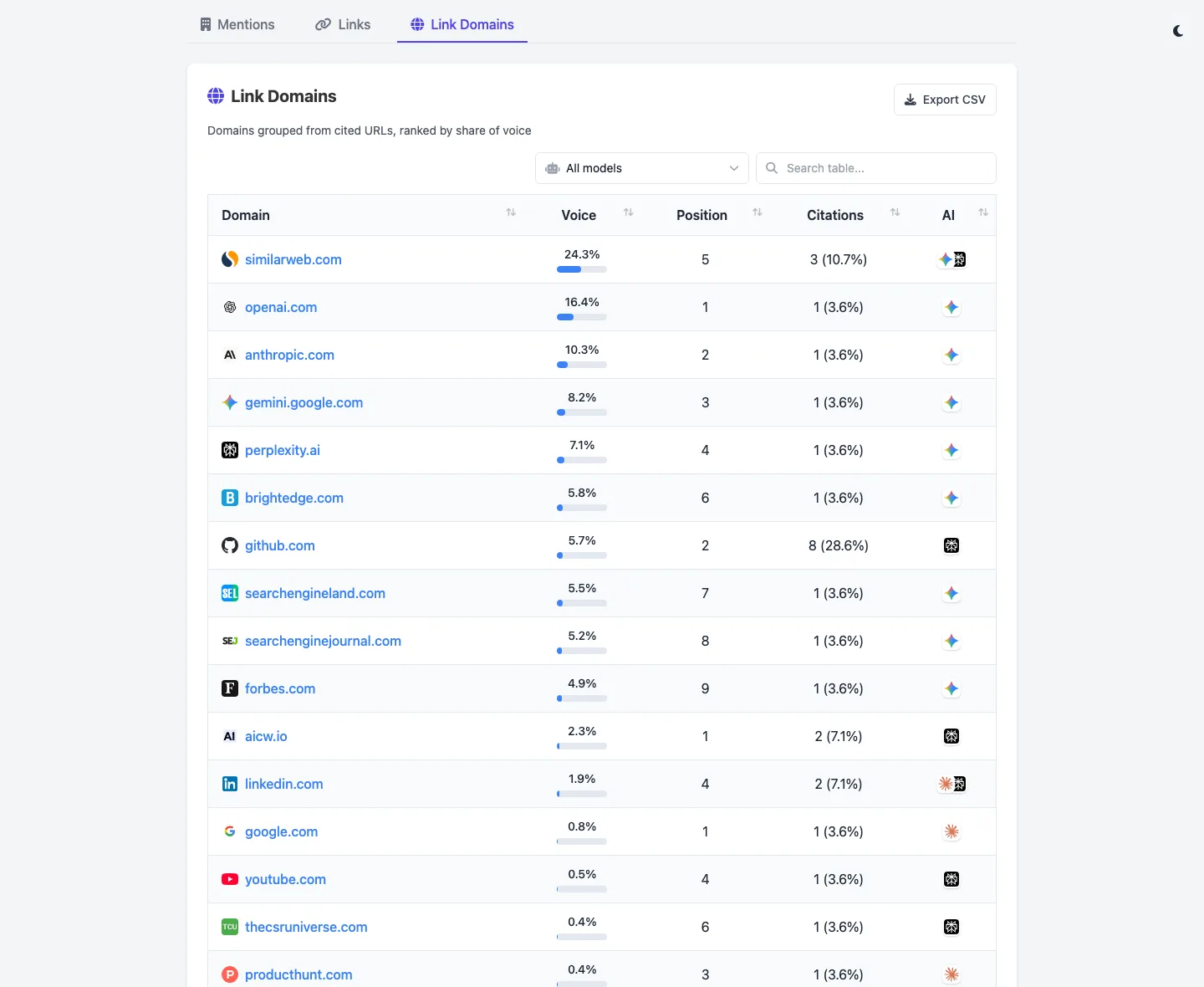Open the Links tab
The height and width of the screenshot is (987, 1204).
[x=343, y=24]
